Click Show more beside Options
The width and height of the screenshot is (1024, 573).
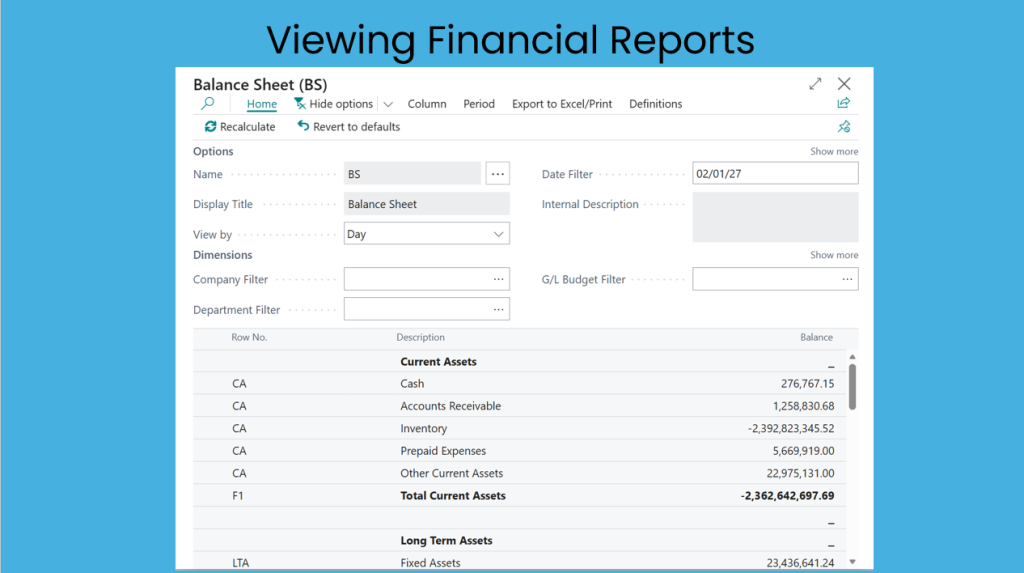[x=834, y=152]
